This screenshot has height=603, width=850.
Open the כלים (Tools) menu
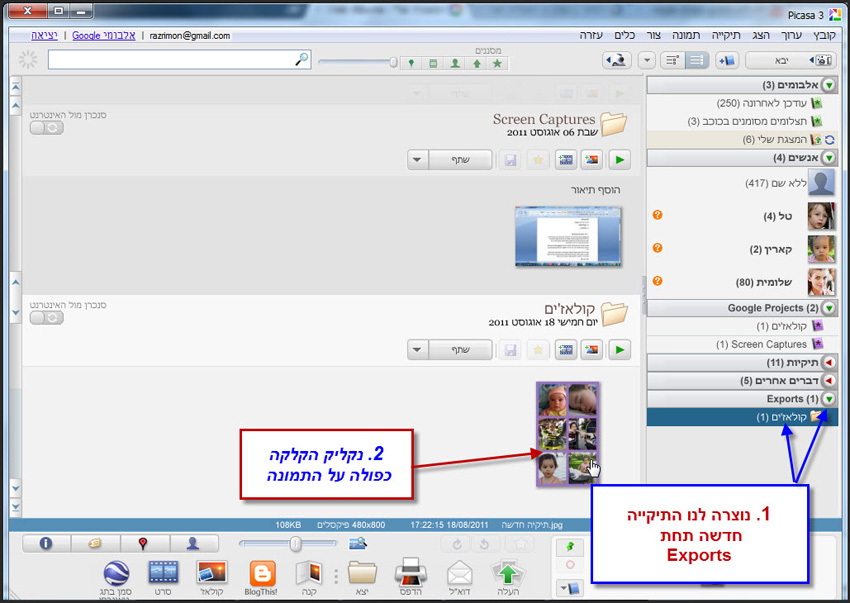click(x=624, y=35)
